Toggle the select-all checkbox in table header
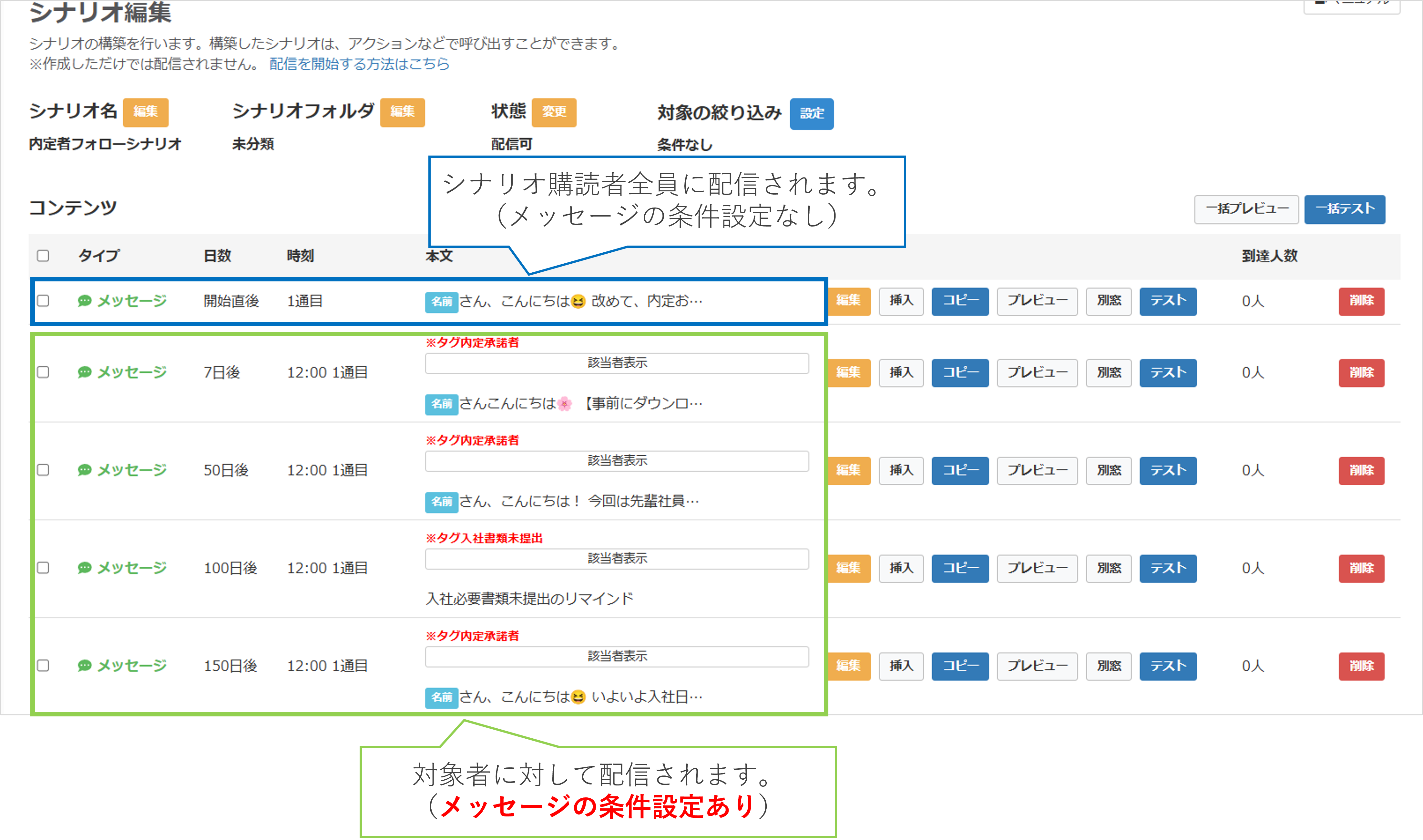Viewport: 1423px width, 840px height. (43, 256)
